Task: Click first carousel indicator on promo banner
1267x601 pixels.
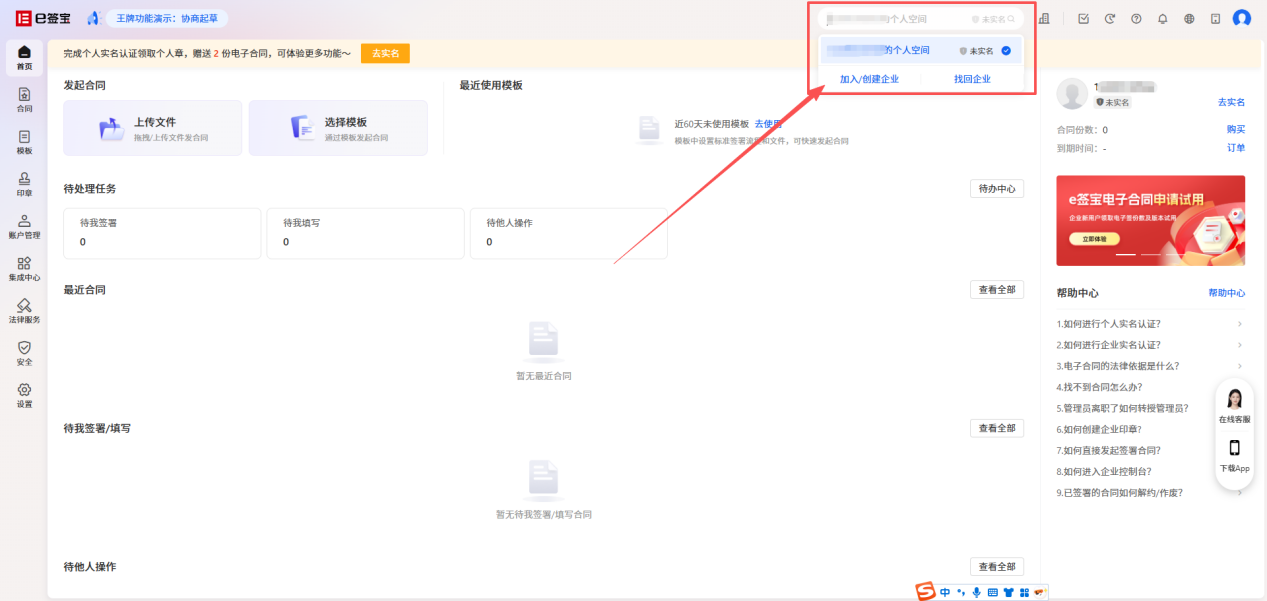Action: pos(1126,255)
